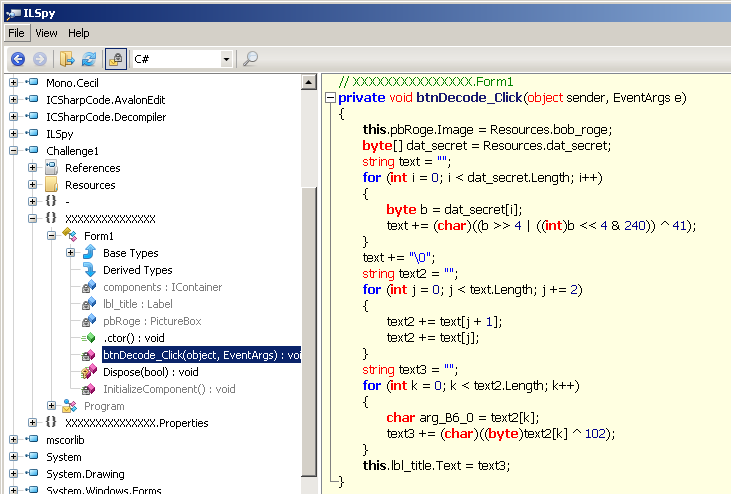Click the Resources folder in tree
The width and height of the screenshot is (731, 494).
click(x=89, y=185)
